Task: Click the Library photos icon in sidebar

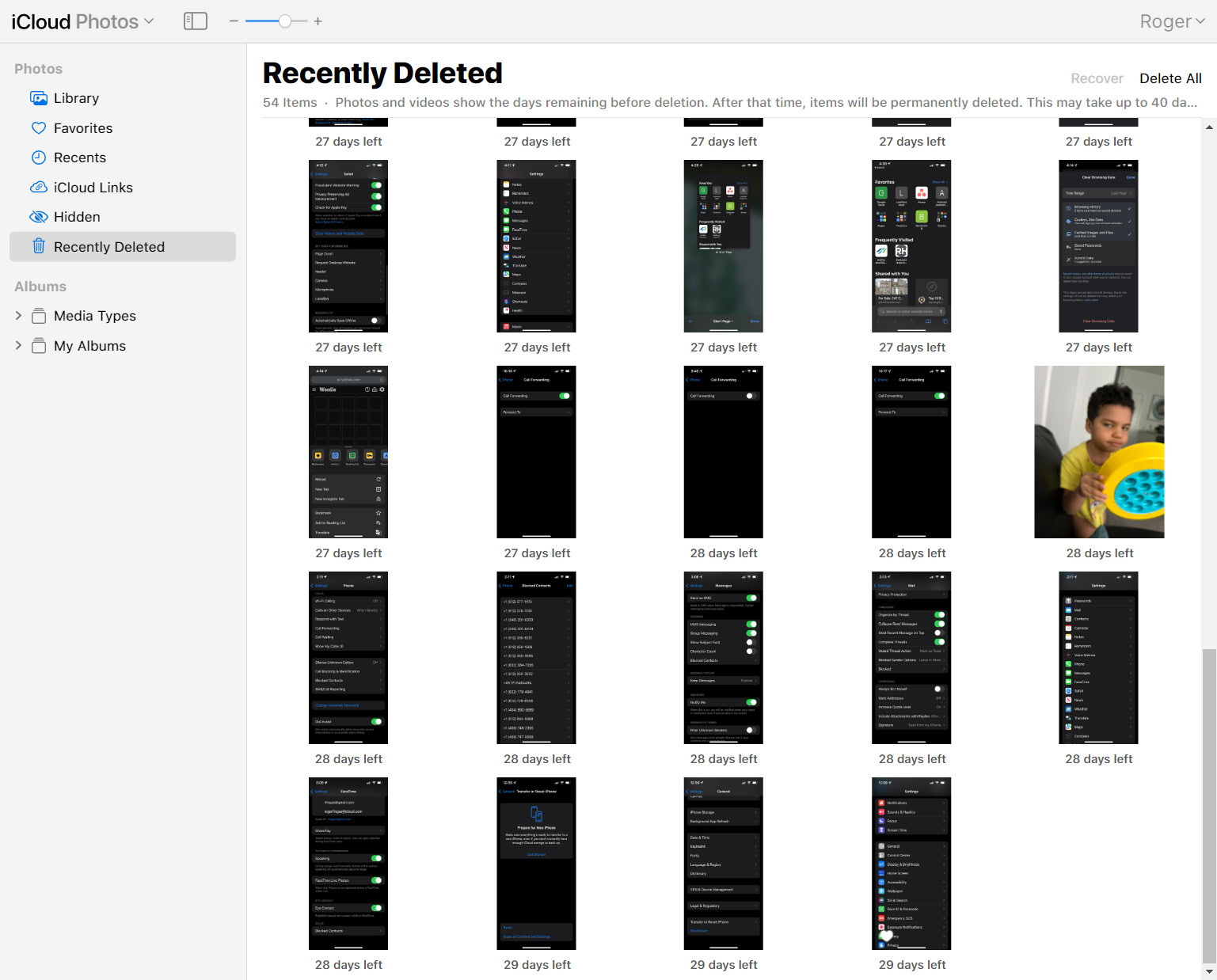Action: pos(38,98)
